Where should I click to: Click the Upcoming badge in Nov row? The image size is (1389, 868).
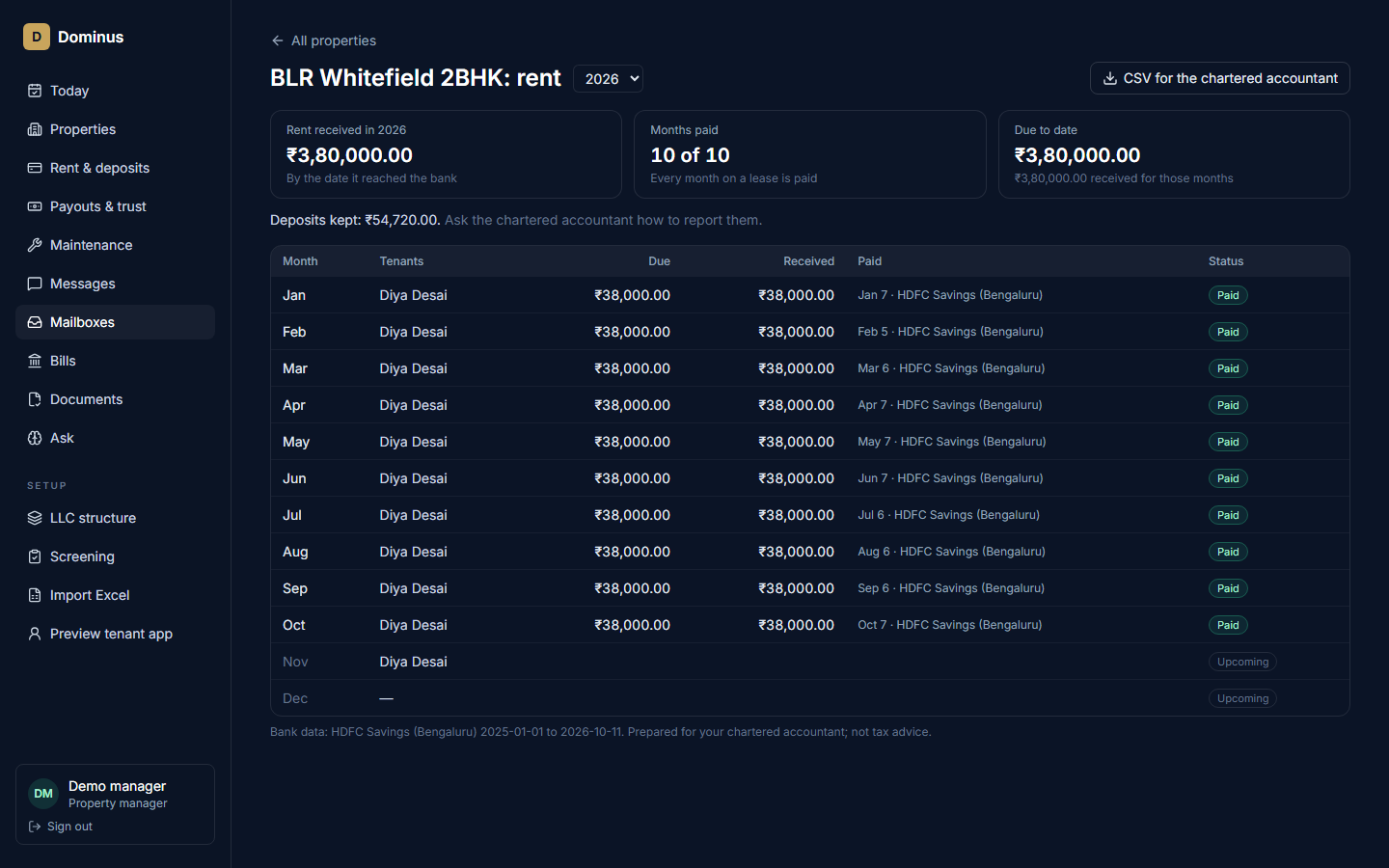tap(1242, 662)
